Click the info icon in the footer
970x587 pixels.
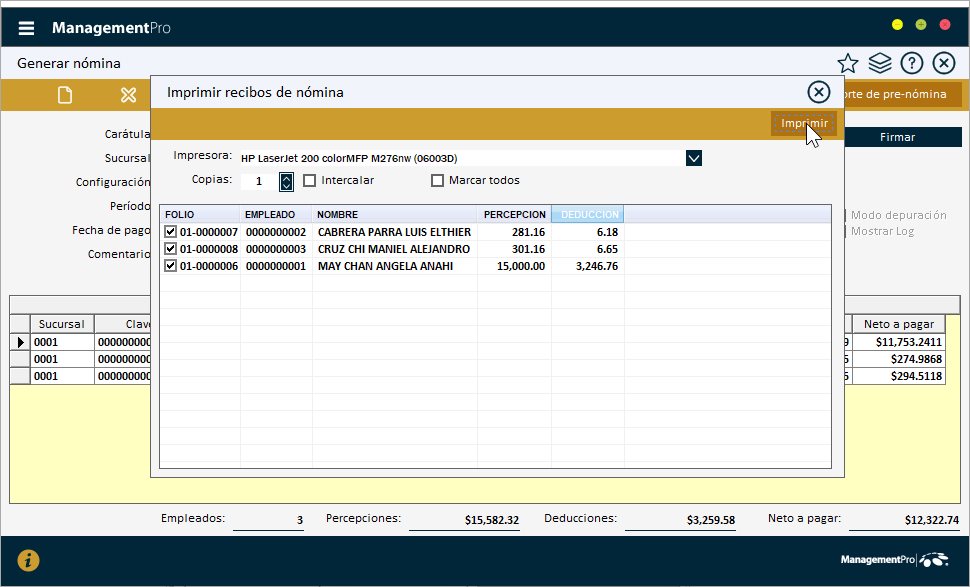tap(28, 560)
